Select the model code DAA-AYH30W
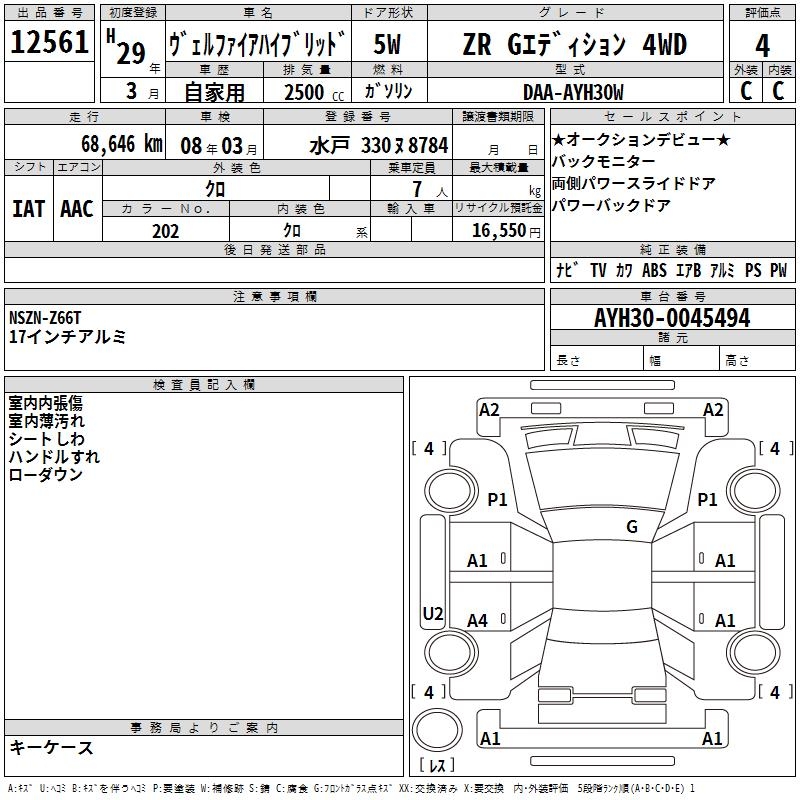This screenshot has height=800, width=800. point(574,92)
